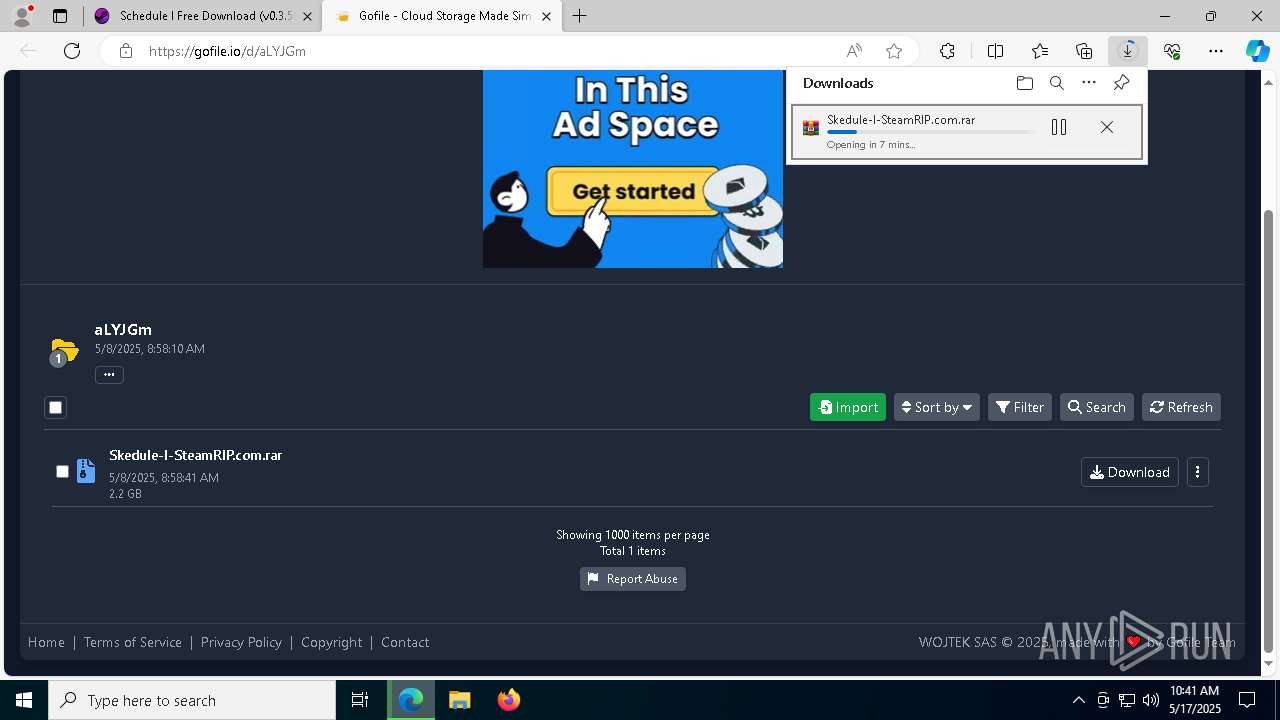Download Skedule-I-SteamRIP.com.rar
Viewport: 1280px width, 720px height.
1130,472
